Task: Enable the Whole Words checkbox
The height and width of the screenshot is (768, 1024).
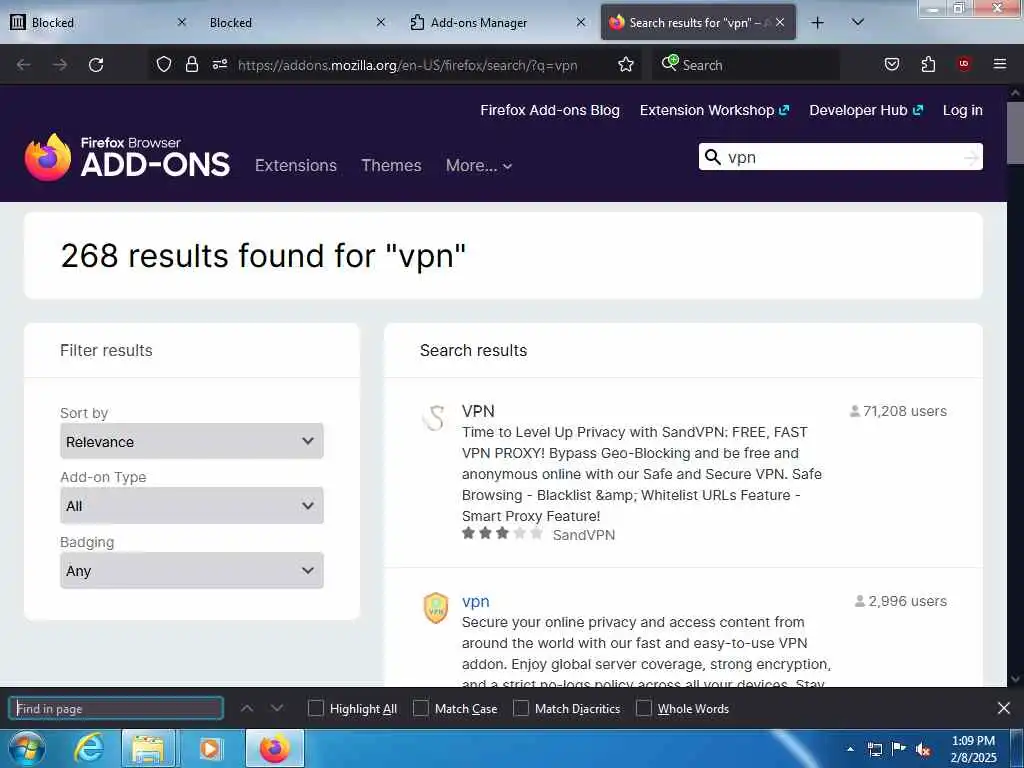Action: tap(644, 709)
